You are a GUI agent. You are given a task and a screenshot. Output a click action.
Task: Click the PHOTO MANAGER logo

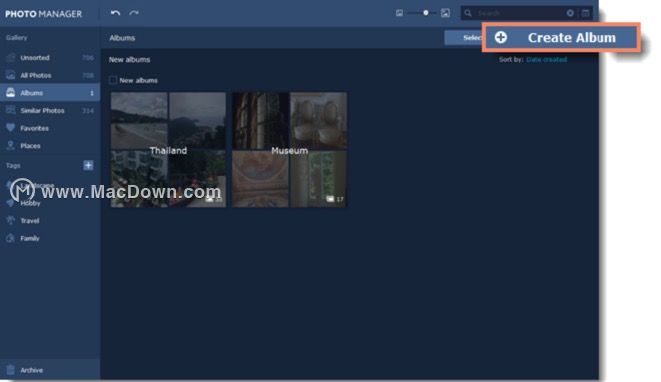click(x=43, y=14)
